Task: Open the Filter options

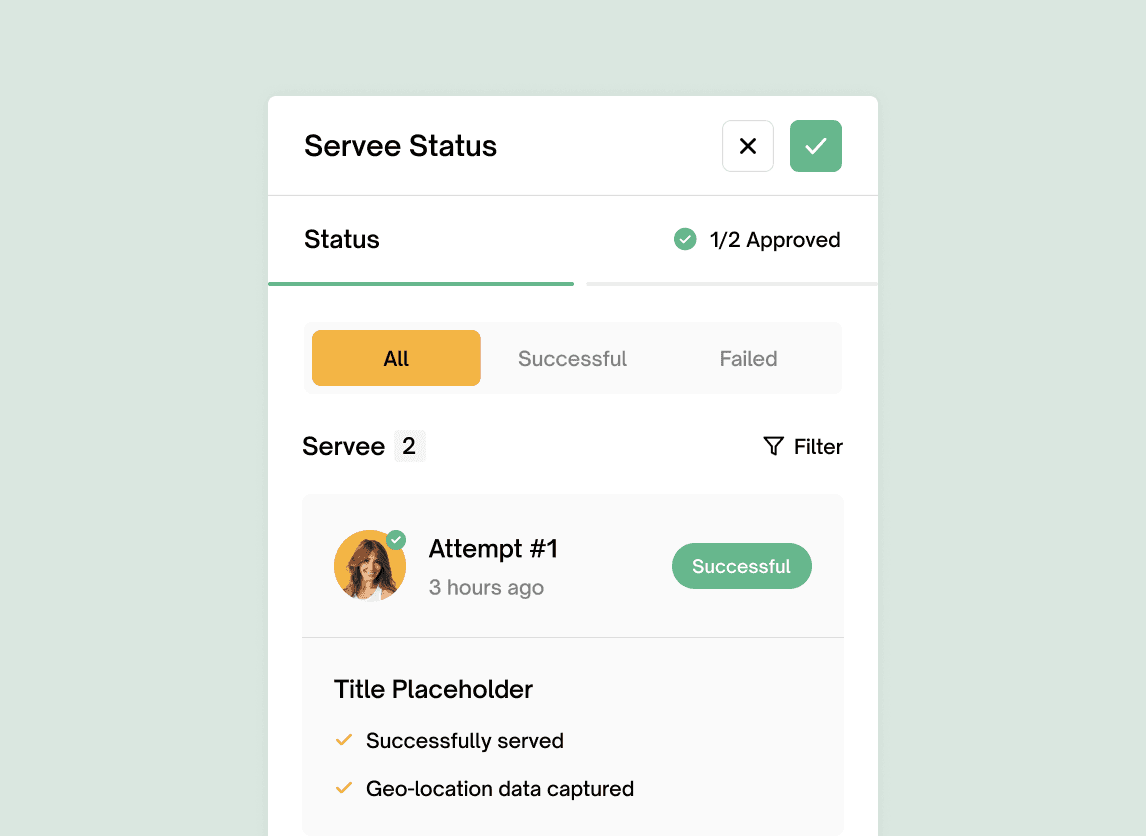Action: click(x=803, y=446)
